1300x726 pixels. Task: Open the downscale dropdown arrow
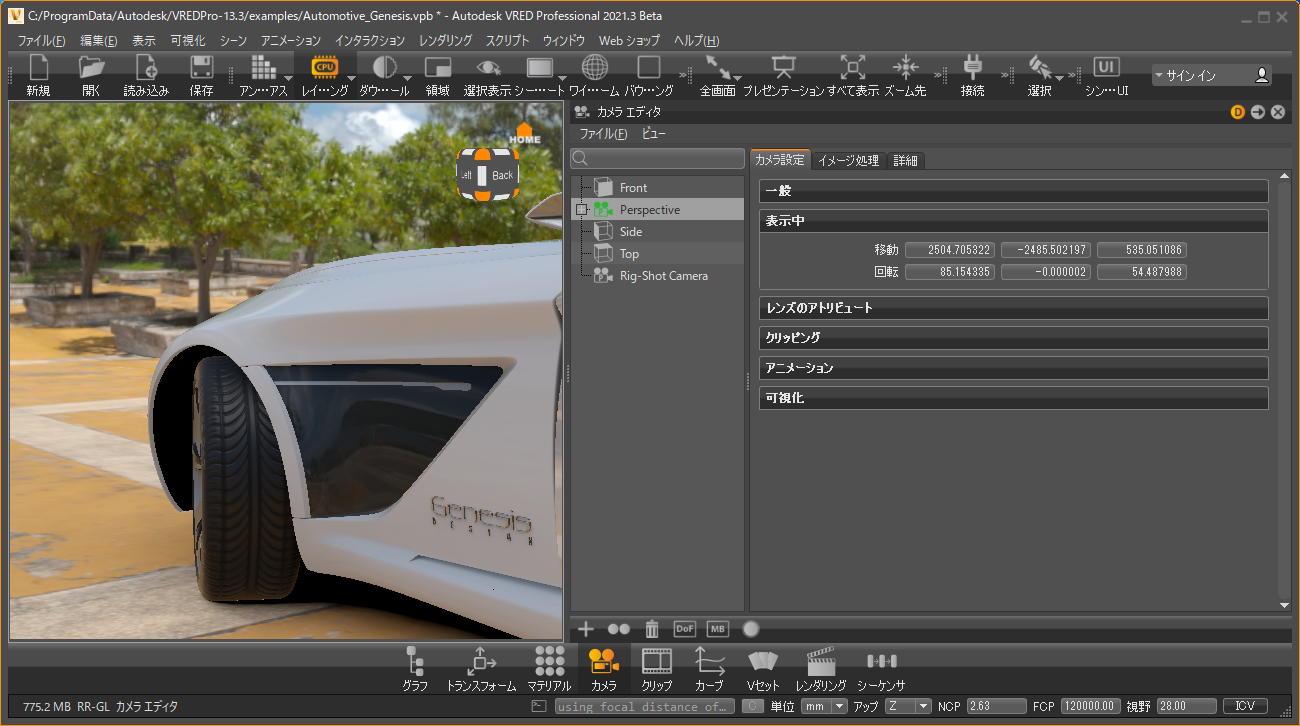click(407, 78)
